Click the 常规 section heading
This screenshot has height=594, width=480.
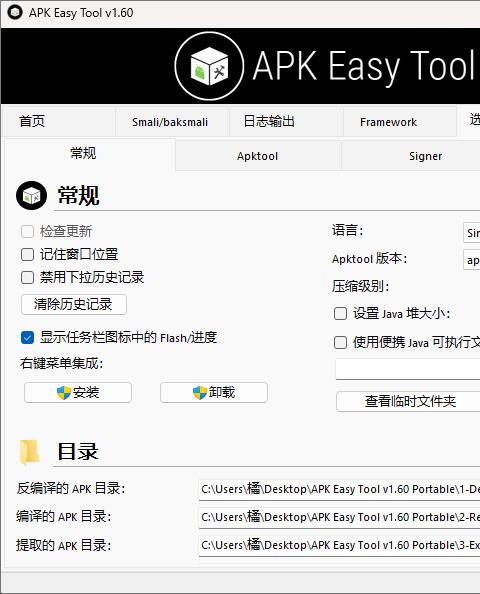pyautogui.click(x=78, y=195)
